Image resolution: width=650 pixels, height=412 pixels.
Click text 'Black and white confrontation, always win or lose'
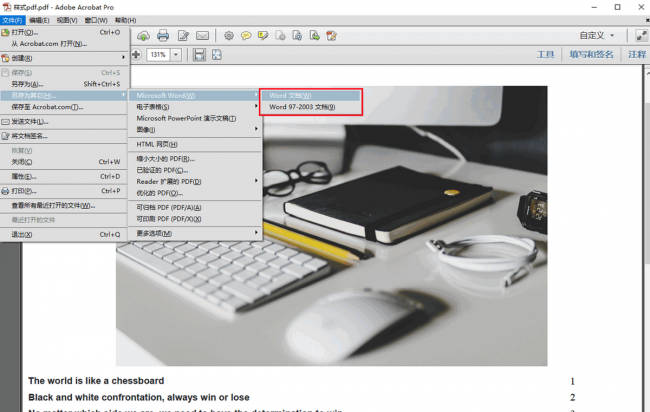coord(139,397)
